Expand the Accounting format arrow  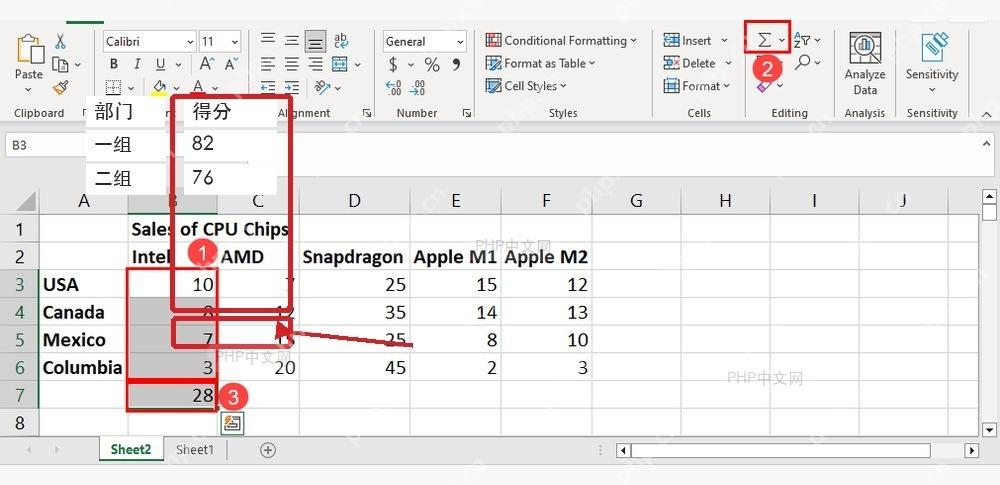click(410, 64)
